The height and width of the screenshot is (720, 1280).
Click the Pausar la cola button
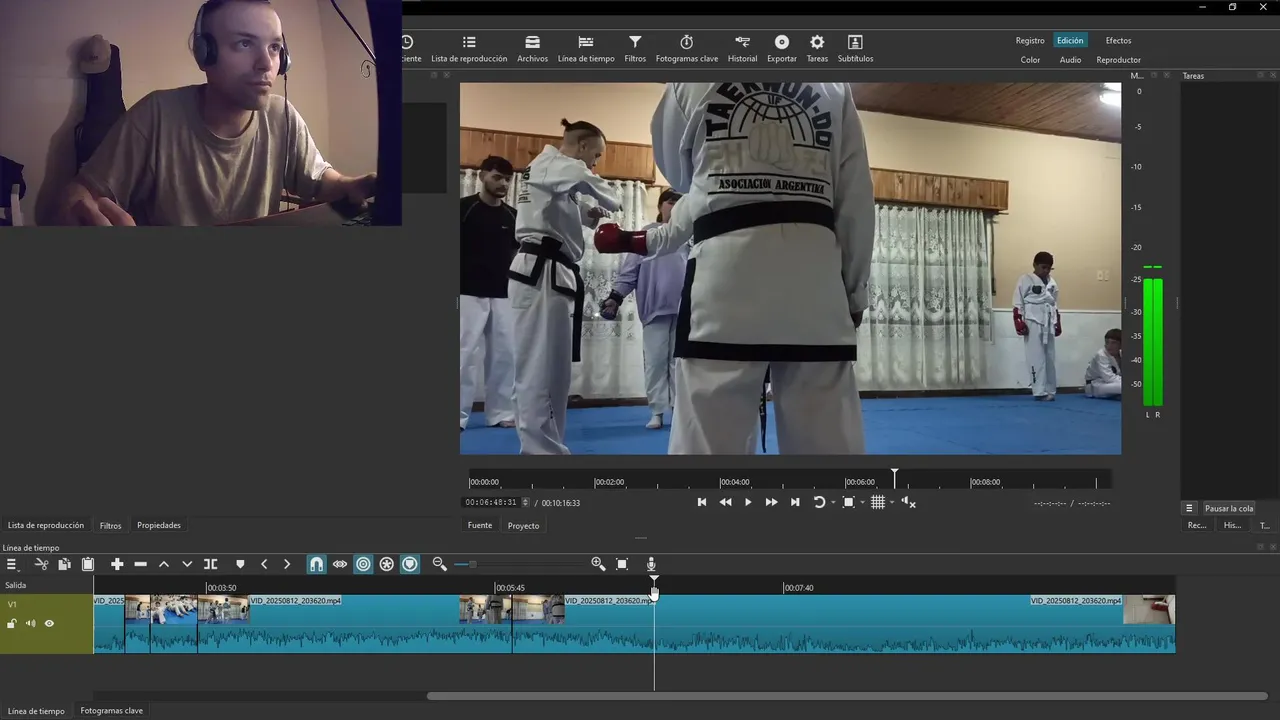(x=1229, y=508)
